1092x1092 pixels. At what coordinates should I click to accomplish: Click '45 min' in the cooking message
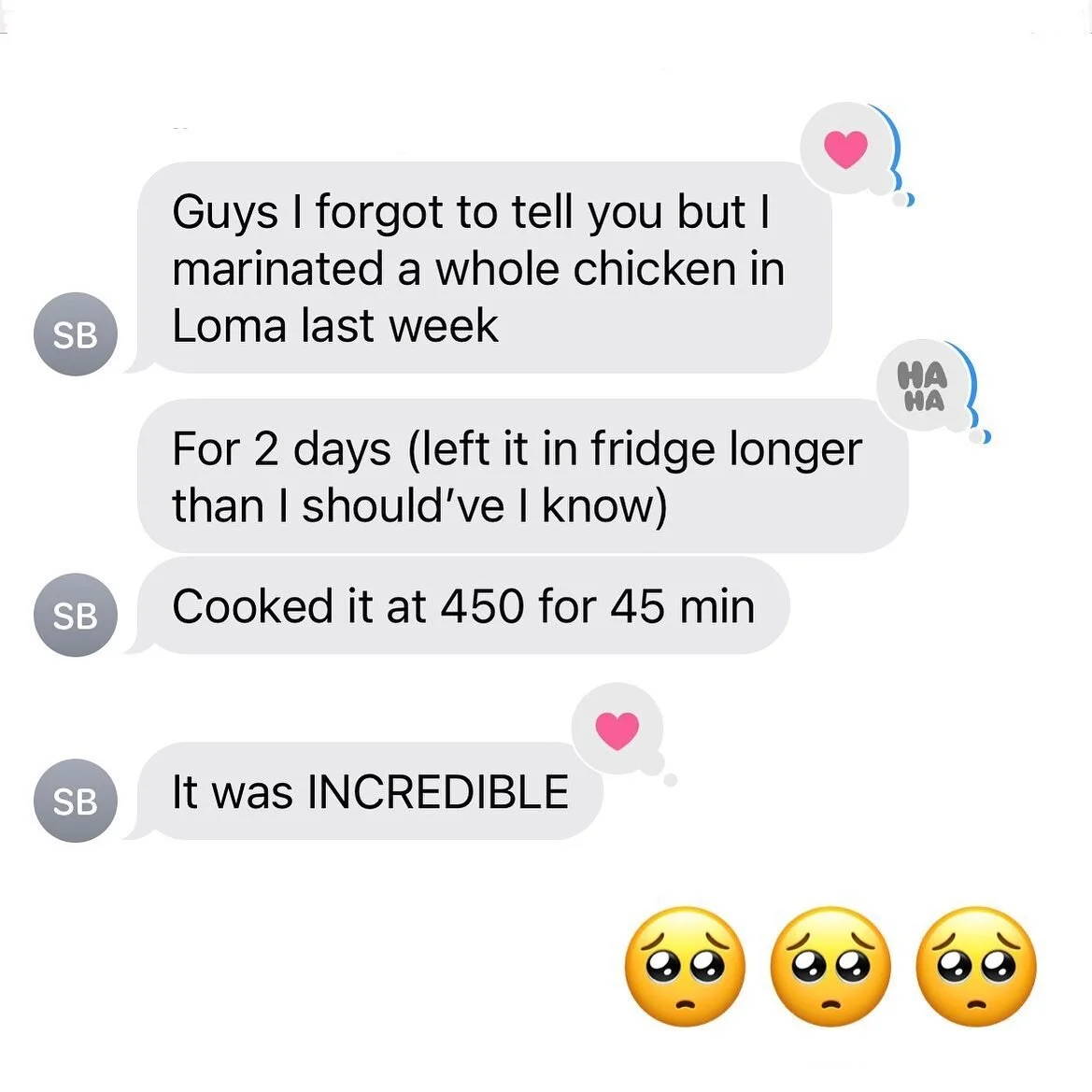pyautogui.click(x=683, y=606)
